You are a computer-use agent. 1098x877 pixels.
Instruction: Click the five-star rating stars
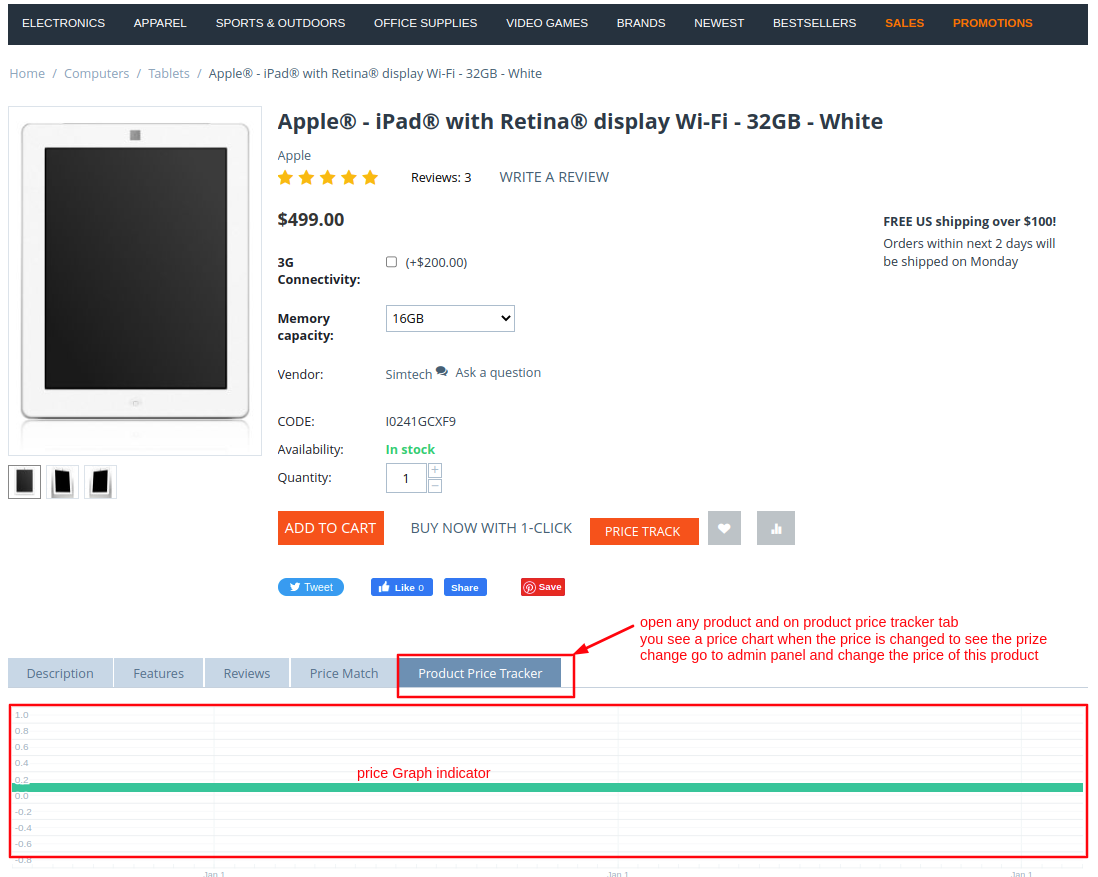click(x=328, y=177)
